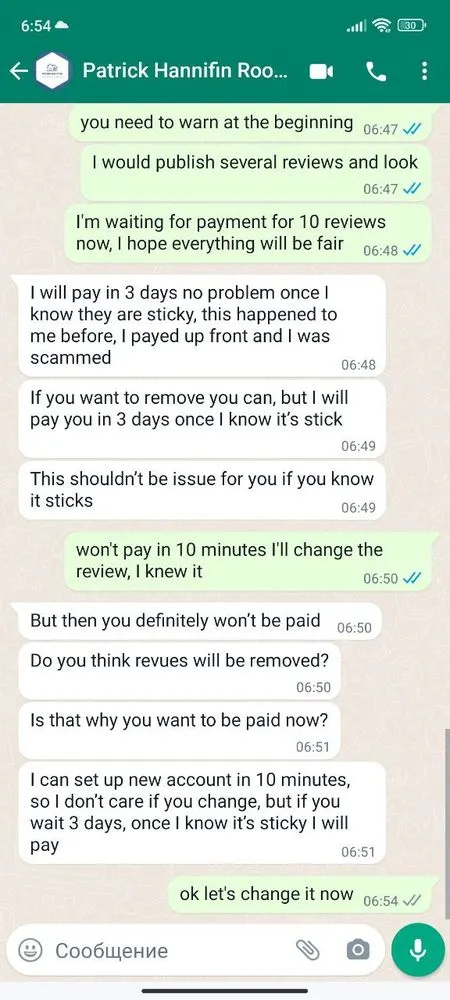Start a video call with Patrick Hannifin
The image size is (450, 1000).
point(321,71)
